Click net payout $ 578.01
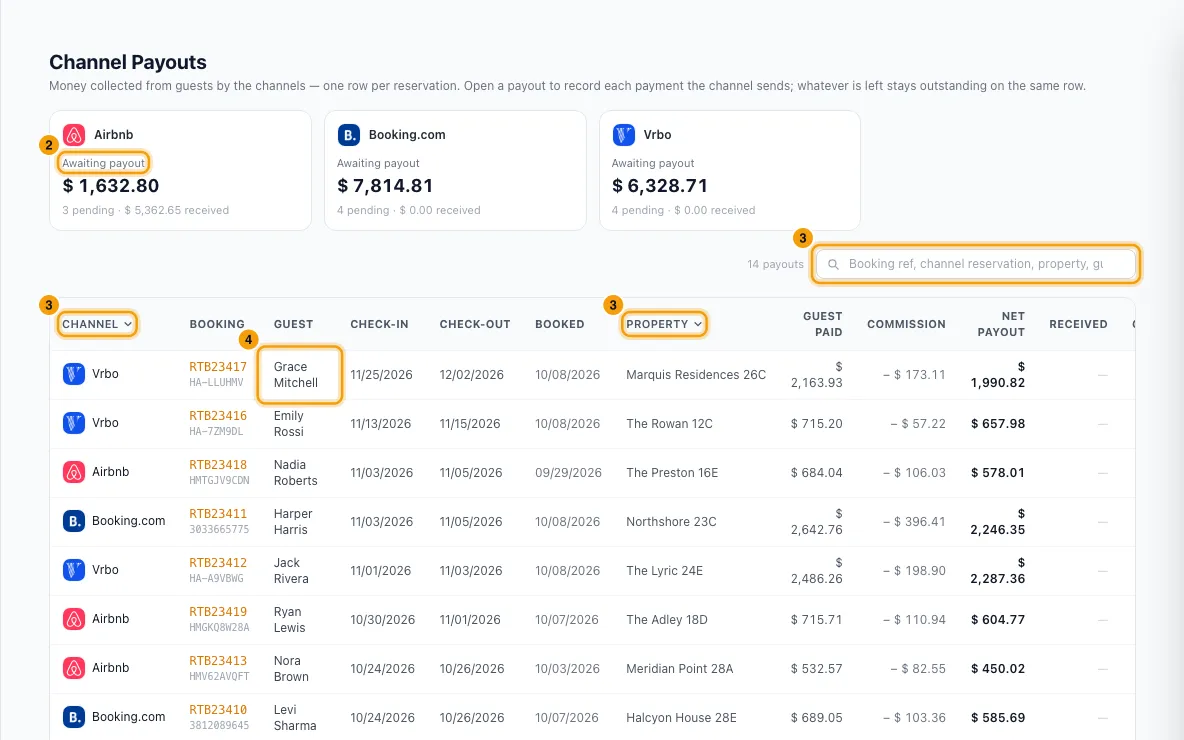 click(998, 473)
